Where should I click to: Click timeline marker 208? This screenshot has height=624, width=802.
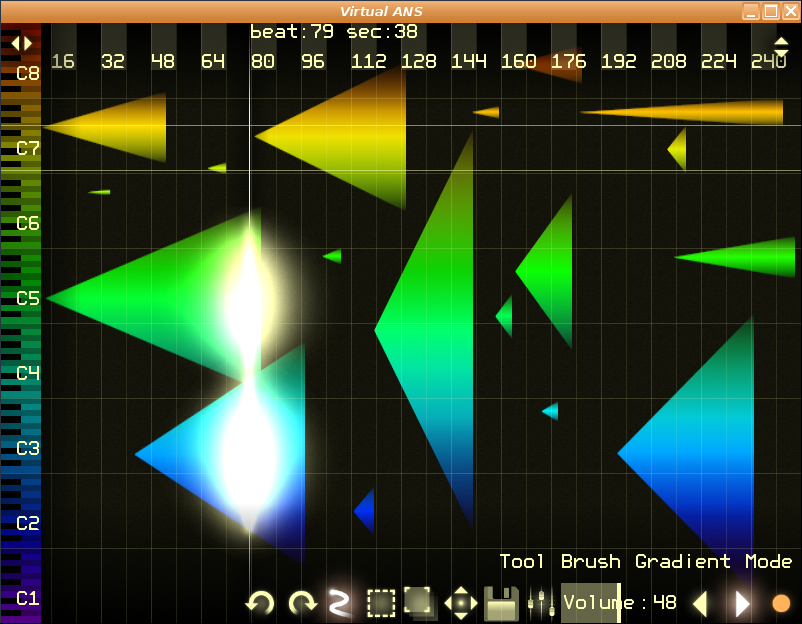669,61
